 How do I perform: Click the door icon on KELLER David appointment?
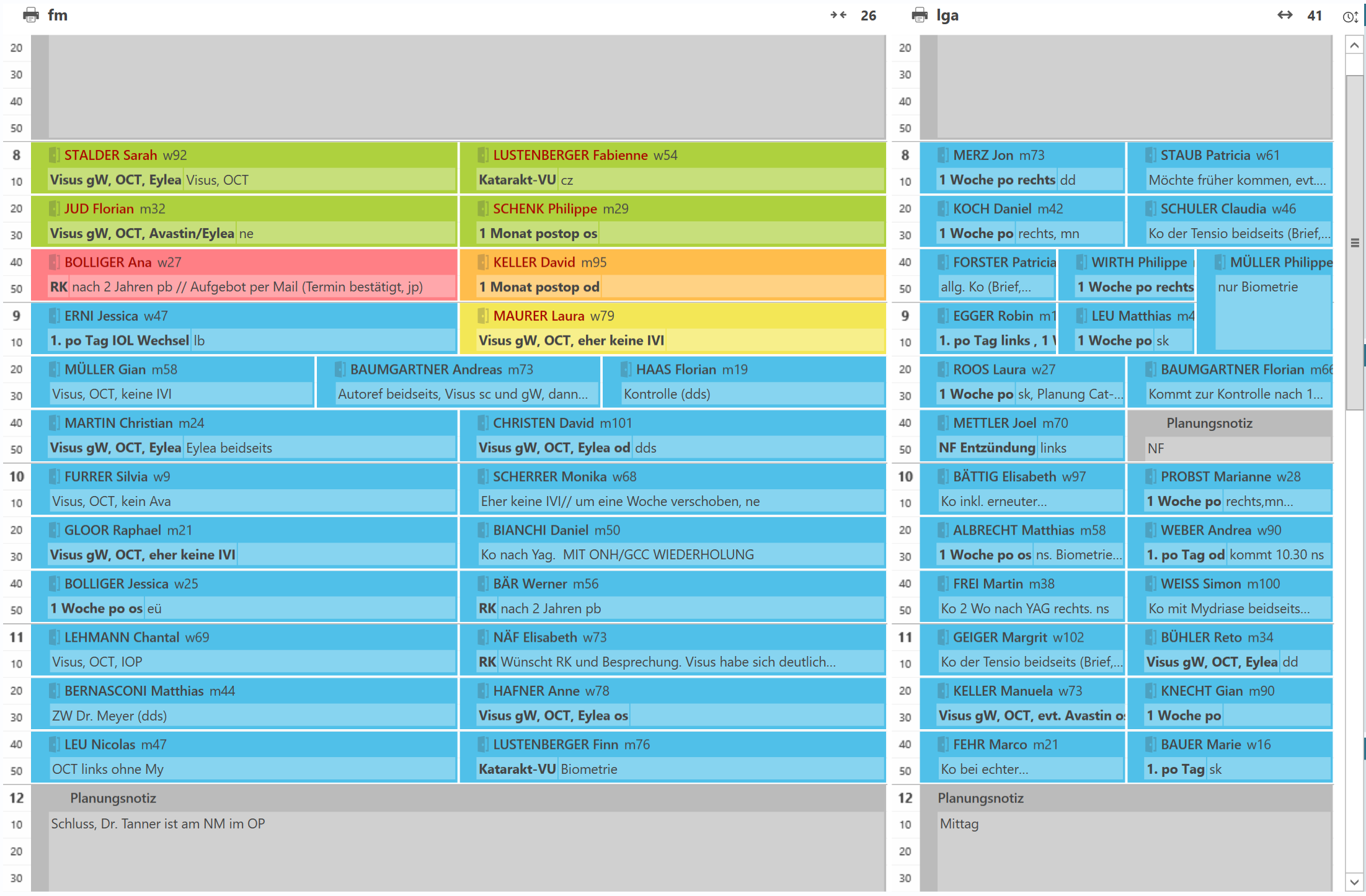(x=483, y=262)
